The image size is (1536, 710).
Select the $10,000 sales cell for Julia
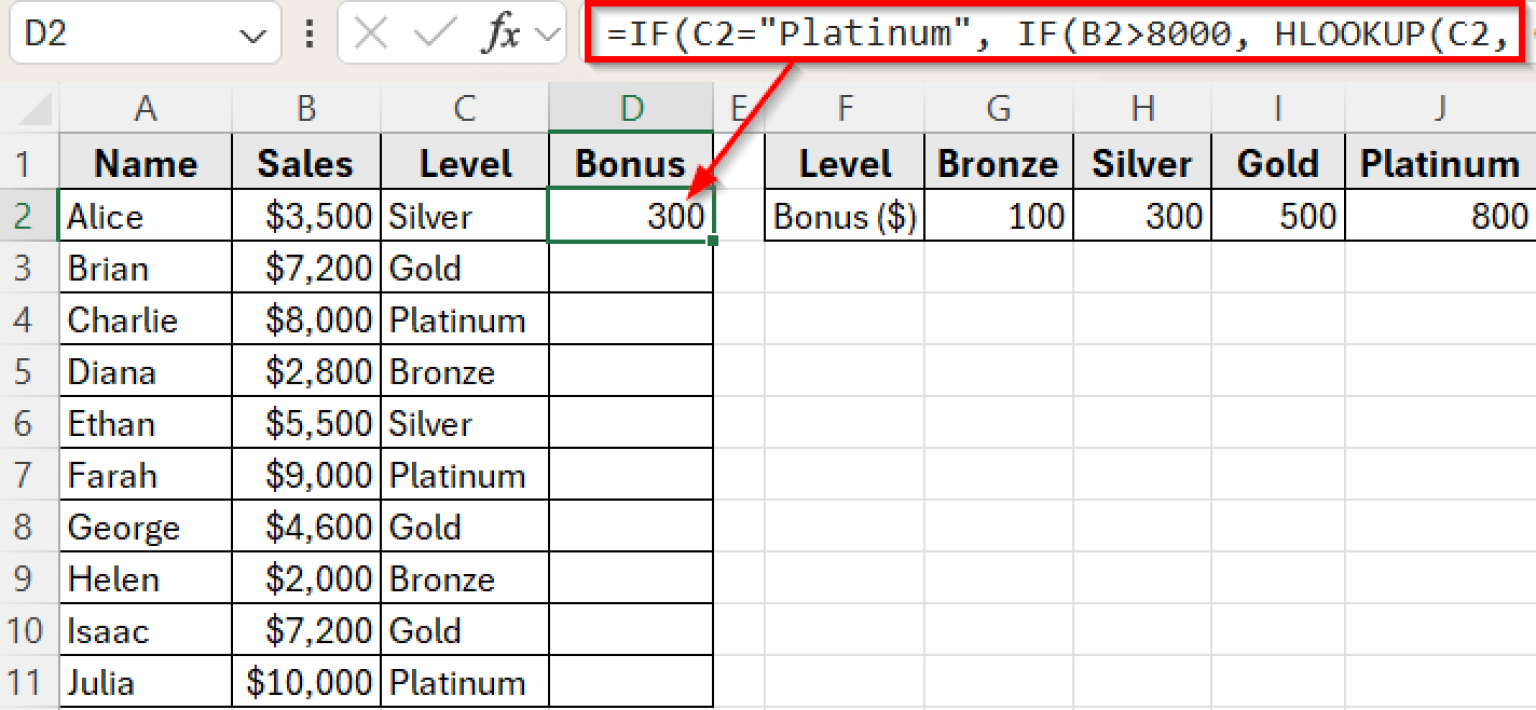tap(305, 682)
